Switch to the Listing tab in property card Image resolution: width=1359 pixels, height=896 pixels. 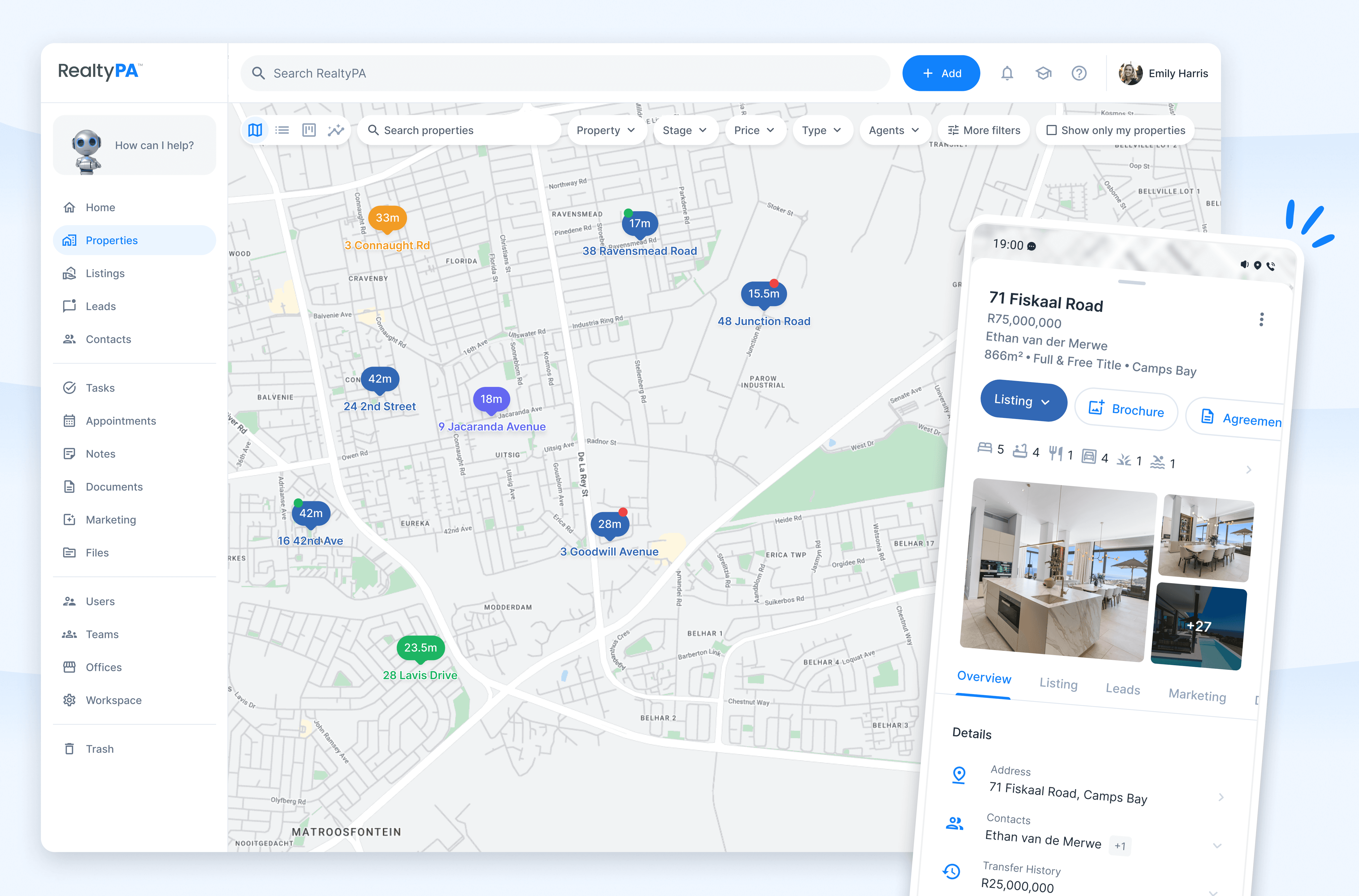pyautogui.click(x=1058, y=684)
